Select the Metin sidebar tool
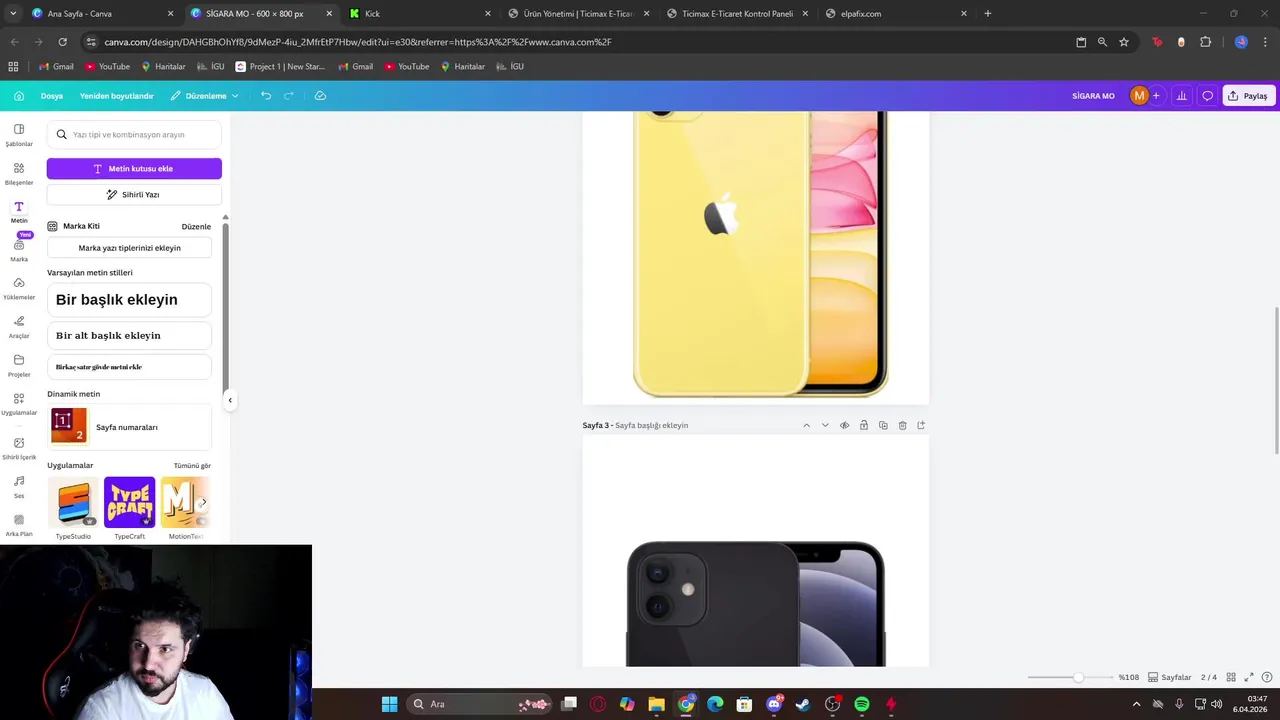This screenshot has height=720, width=1280. coord(19,212)
